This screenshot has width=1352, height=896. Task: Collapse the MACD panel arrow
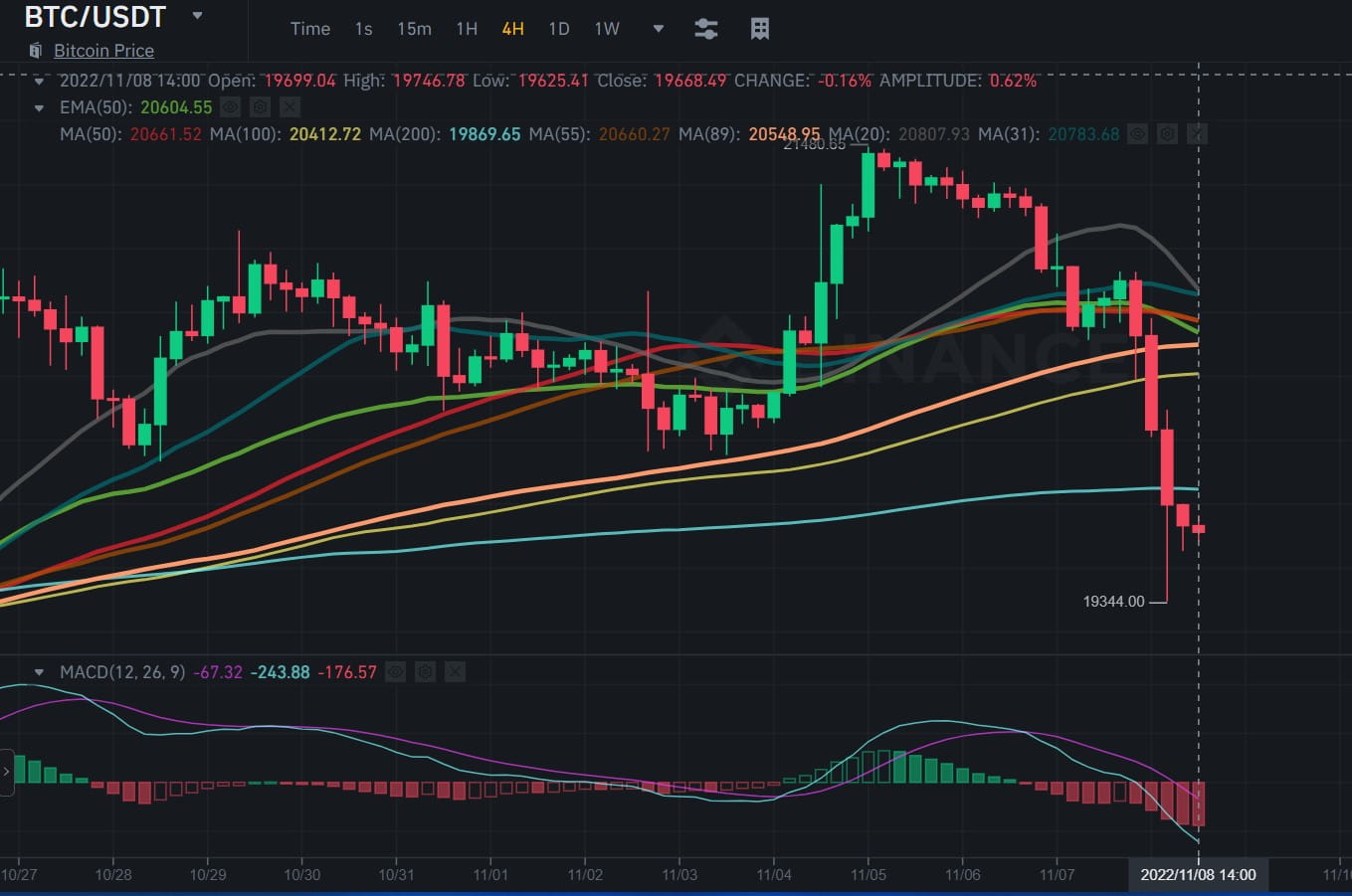(39, 671)
